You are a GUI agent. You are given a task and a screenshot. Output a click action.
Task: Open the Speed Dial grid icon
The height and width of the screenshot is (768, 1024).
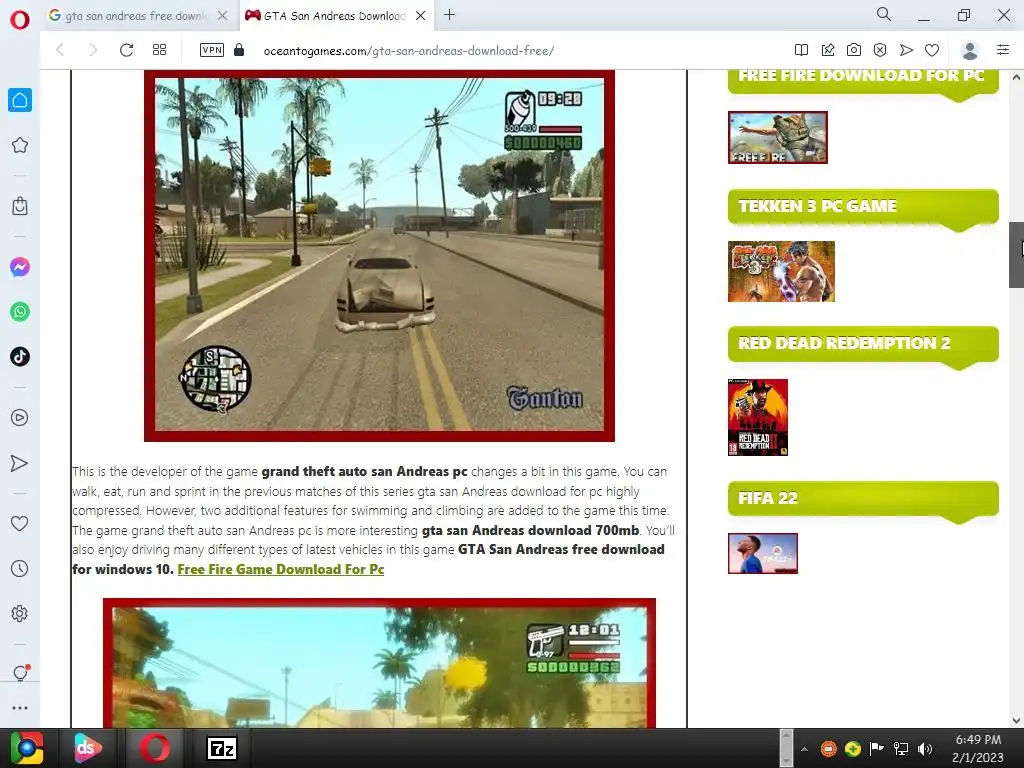(159, 50)
